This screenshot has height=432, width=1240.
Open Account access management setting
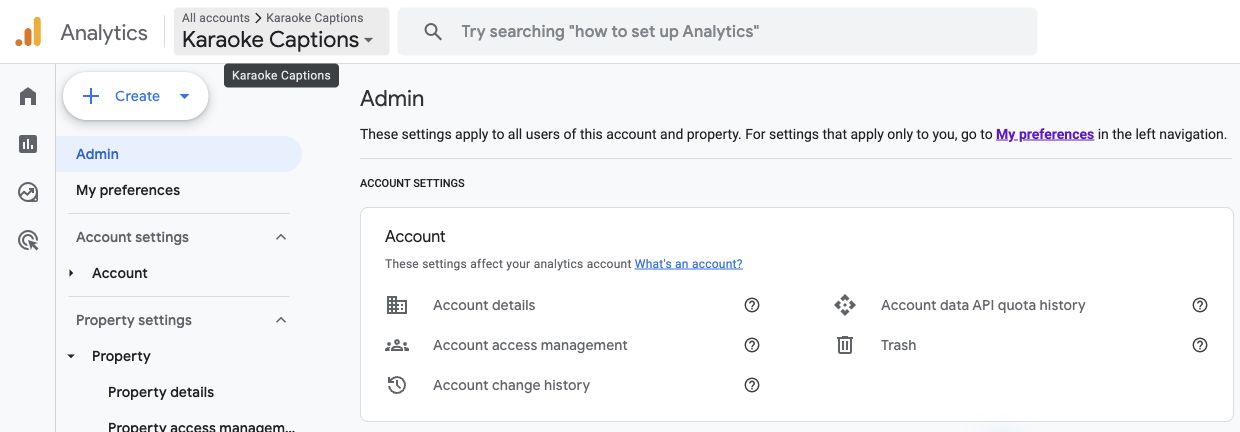point(530,345)
